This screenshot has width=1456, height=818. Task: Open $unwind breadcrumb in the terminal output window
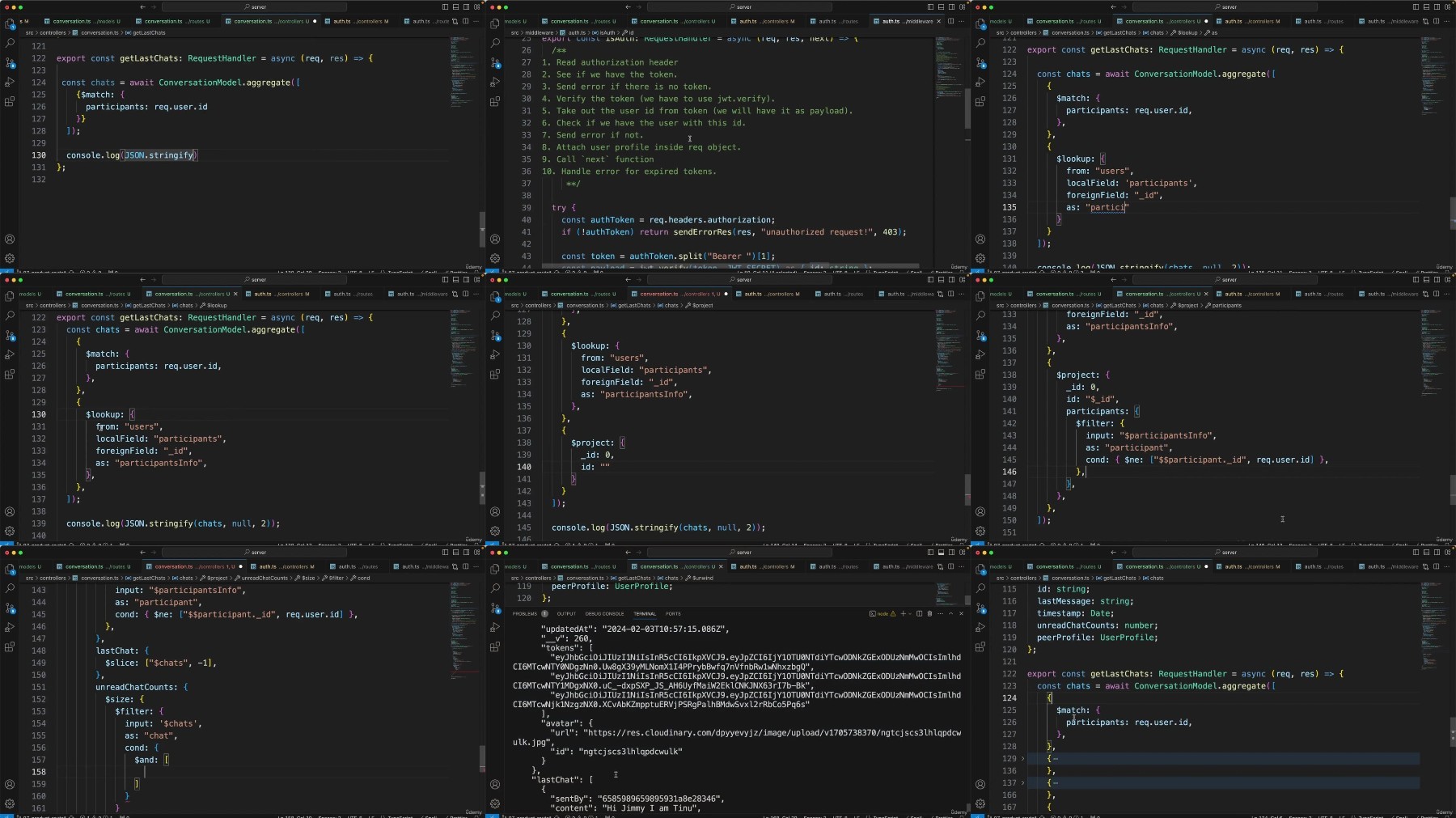click(x=700, y=579)
